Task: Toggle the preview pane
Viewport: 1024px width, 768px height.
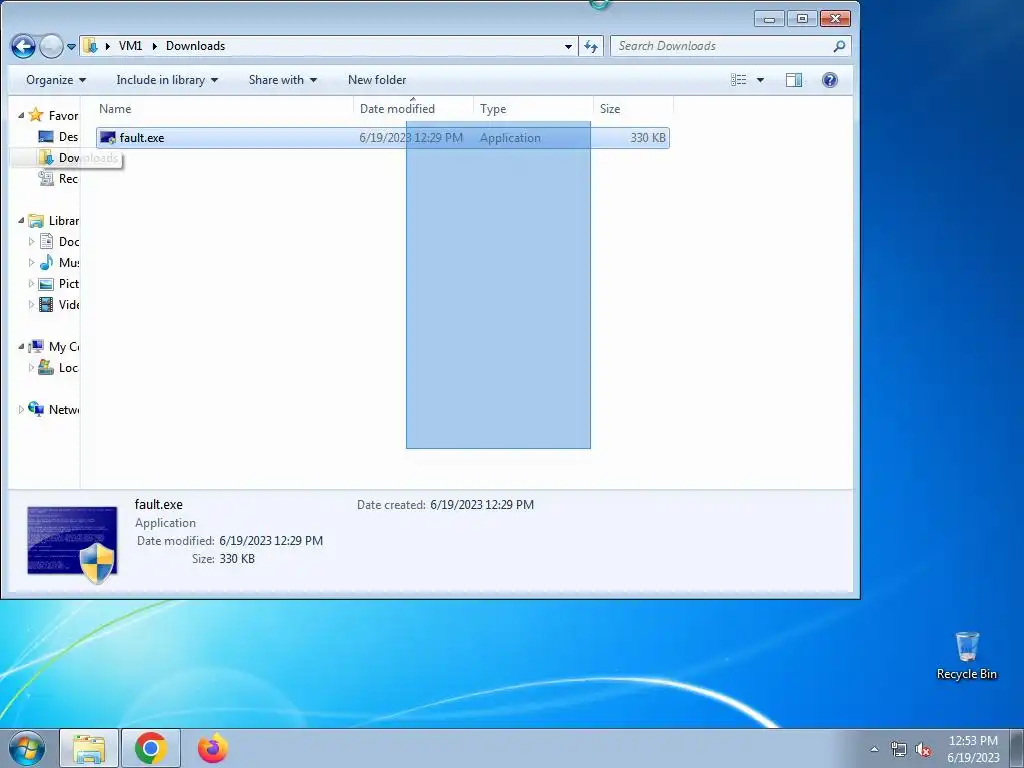Action: pyautogui.click(x=794, y=80)
